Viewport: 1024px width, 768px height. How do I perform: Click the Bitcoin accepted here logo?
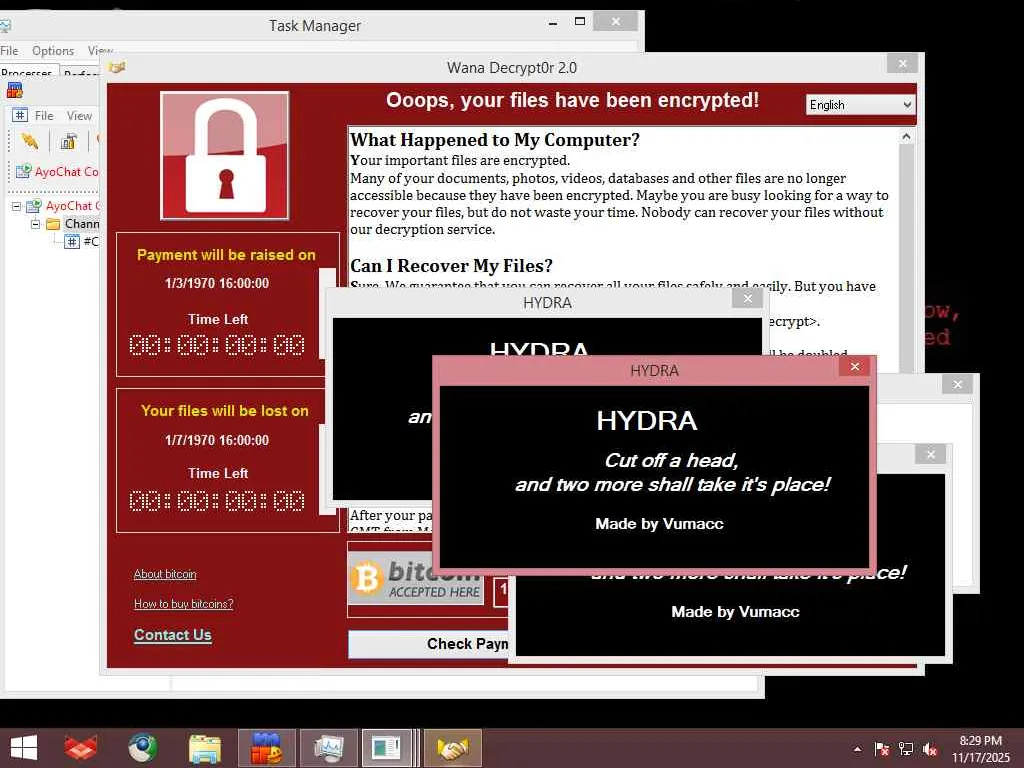pyautogui.click(x=416, y=579)
